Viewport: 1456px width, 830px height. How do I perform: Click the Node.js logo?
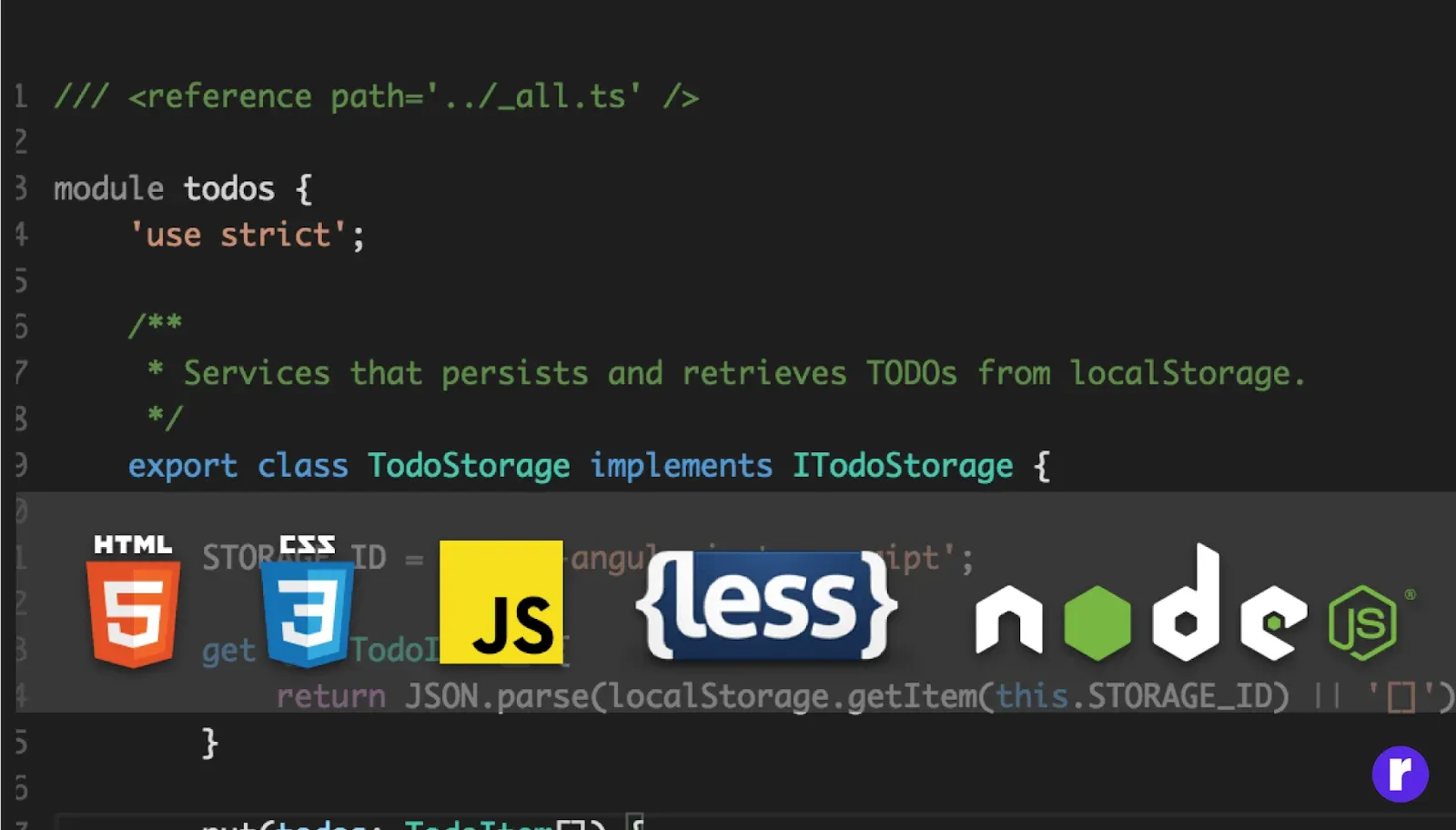click(1196, 602)
